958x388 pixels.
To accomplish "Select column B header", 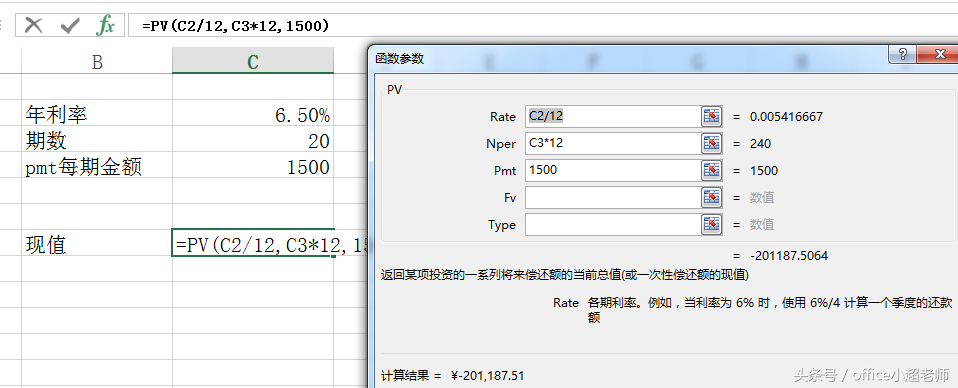I will [x=97, y=61].
